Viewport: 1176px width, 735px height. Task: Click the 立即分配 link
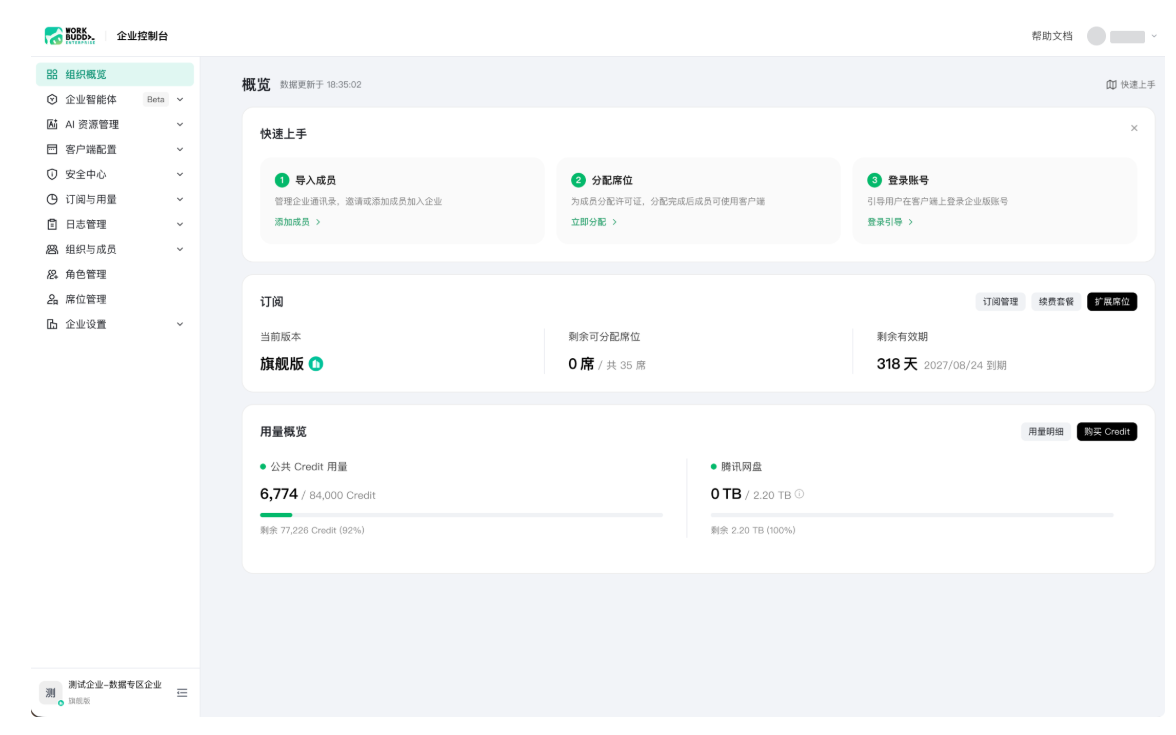(x=594, y=222)
